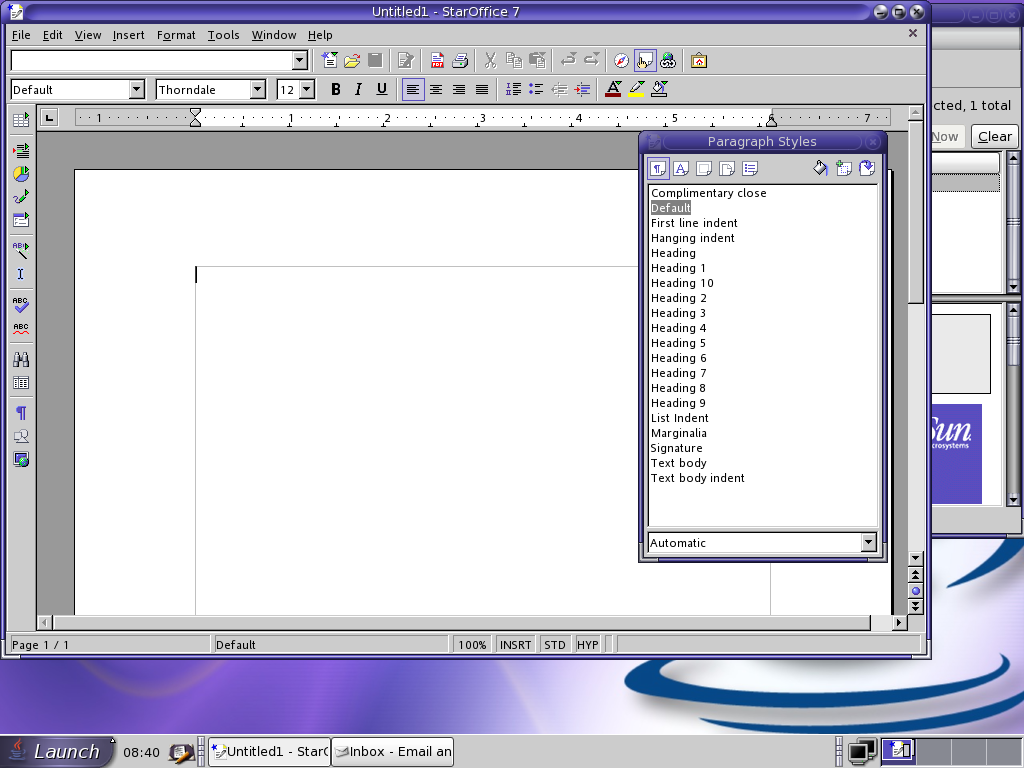Click the Form controls icon
The image size is (1024, 768).
click(21, 219)
